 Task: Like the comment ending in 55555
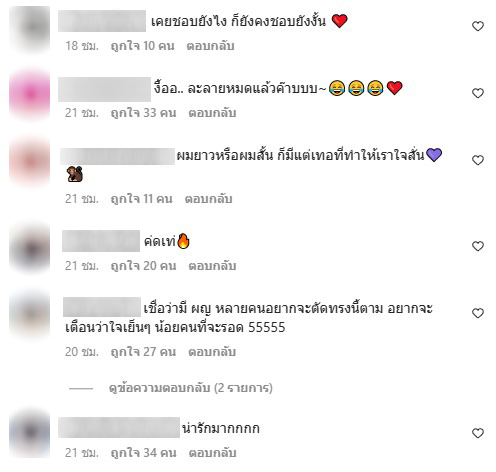[478, 313]
